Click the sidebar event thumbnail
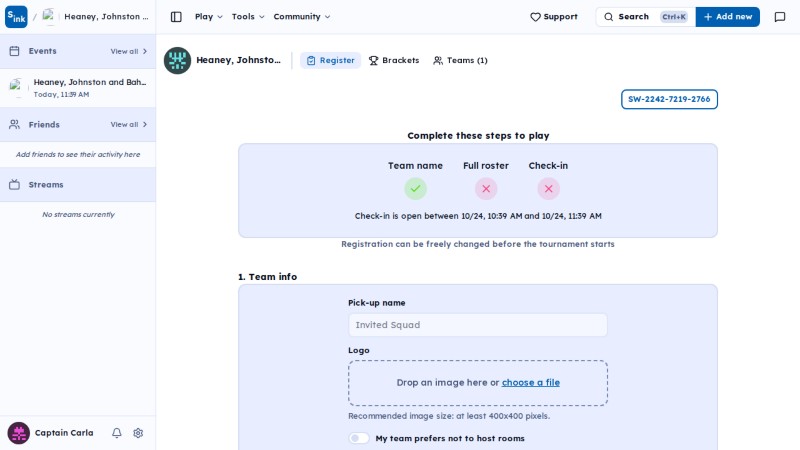The image size is (800, 450). tap(16, 87)
